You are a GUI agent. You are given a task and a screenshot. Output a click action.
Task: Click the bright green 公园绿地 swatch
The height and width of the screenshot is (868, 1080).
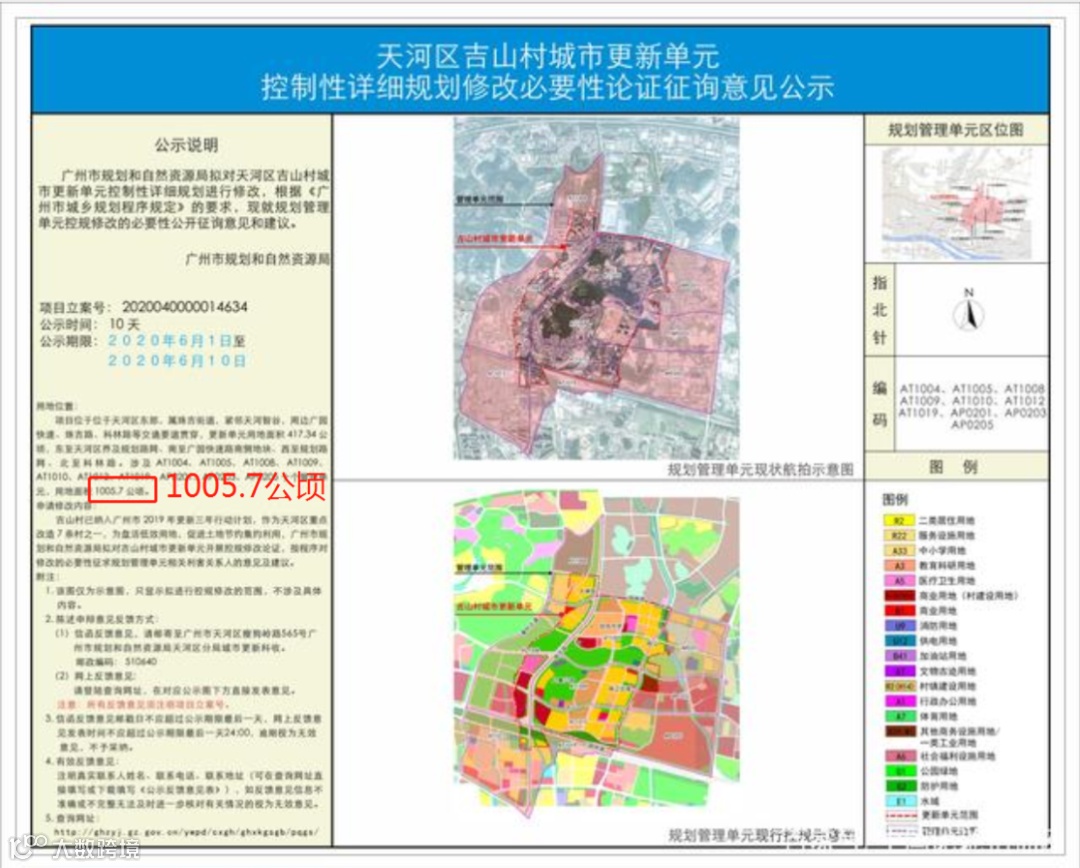click(x=899, y=772)
